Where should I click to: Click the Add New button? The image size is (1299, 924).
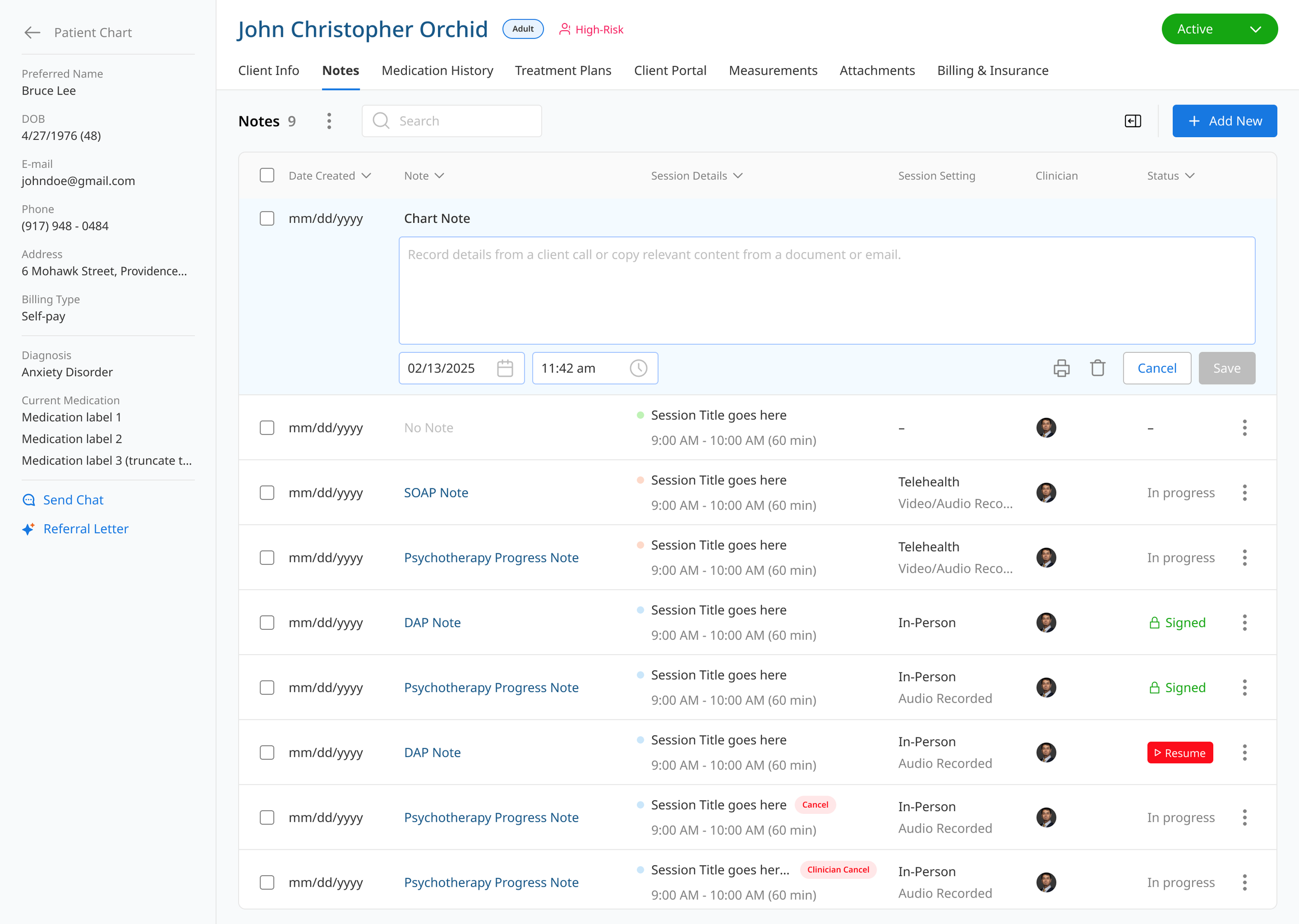(x=1224, y=121)
